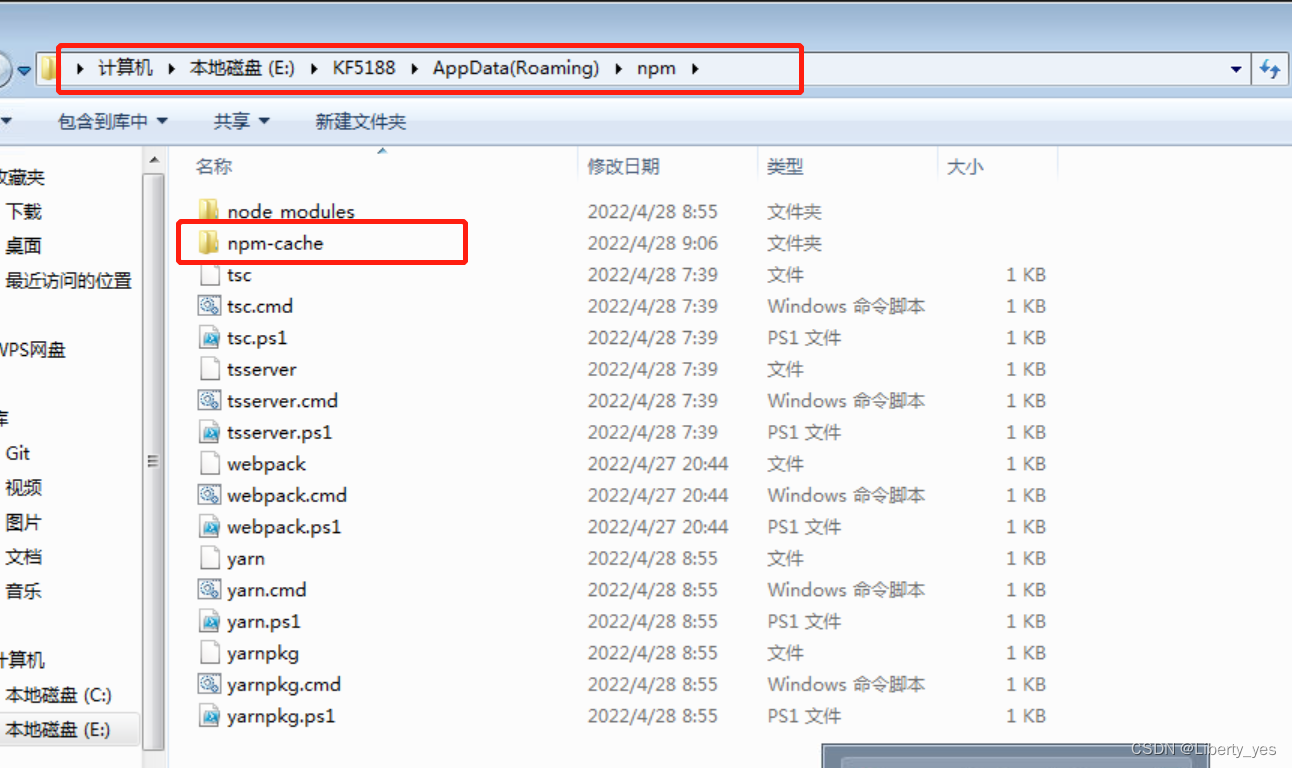Open the recent pages dropdown arrow
This screenshot has width=1292, height=768.
click(23, 72)
